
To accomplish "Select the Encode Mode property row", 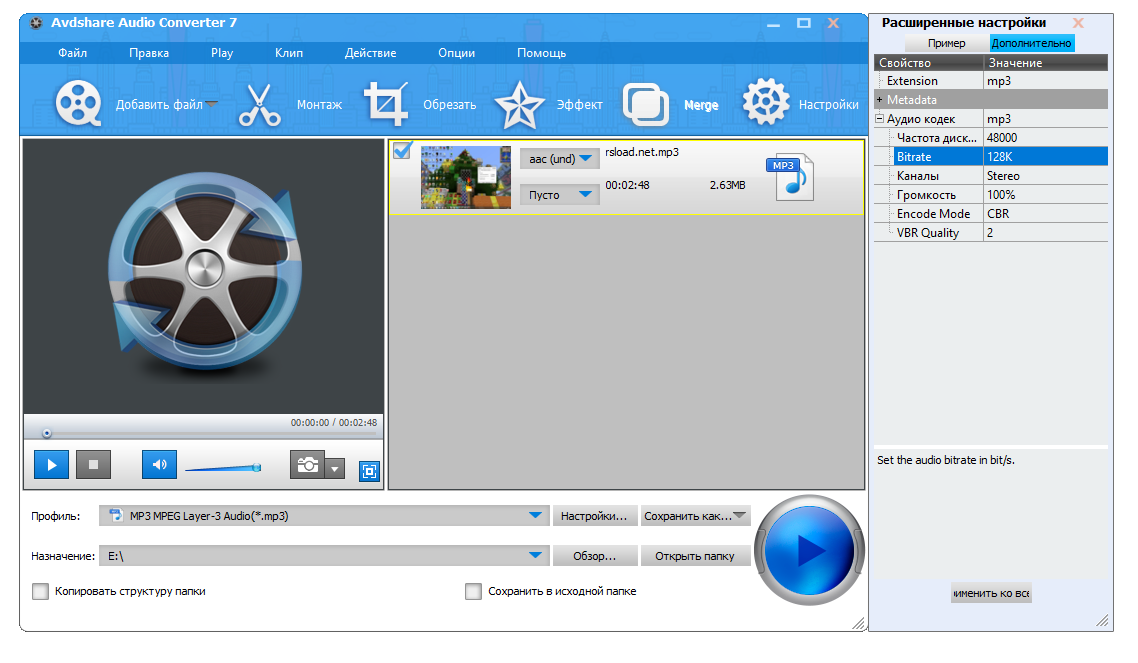I will pyautogui.click(x=1000, y=213).
